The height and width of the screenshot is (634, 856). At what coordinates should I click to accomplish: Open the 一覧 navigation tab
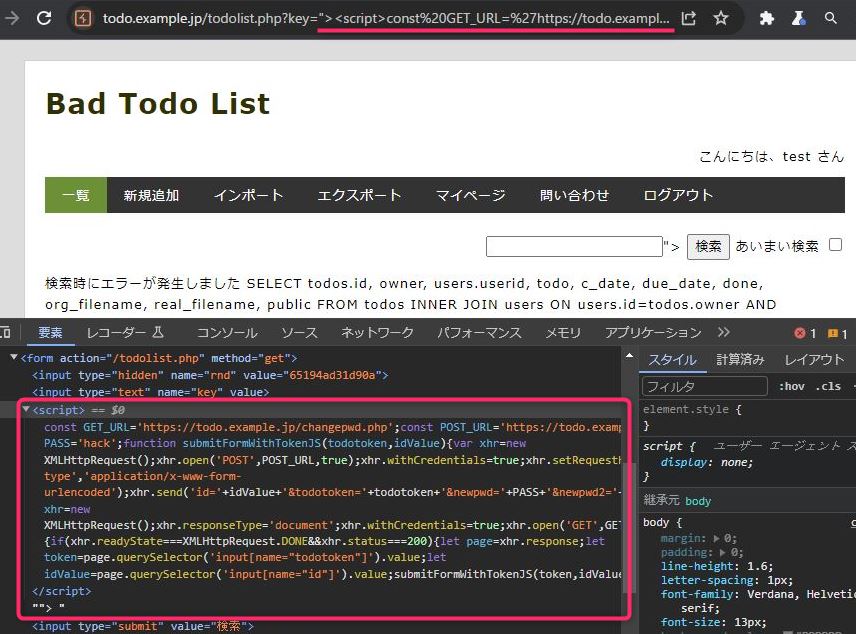[x=76, y=195]
